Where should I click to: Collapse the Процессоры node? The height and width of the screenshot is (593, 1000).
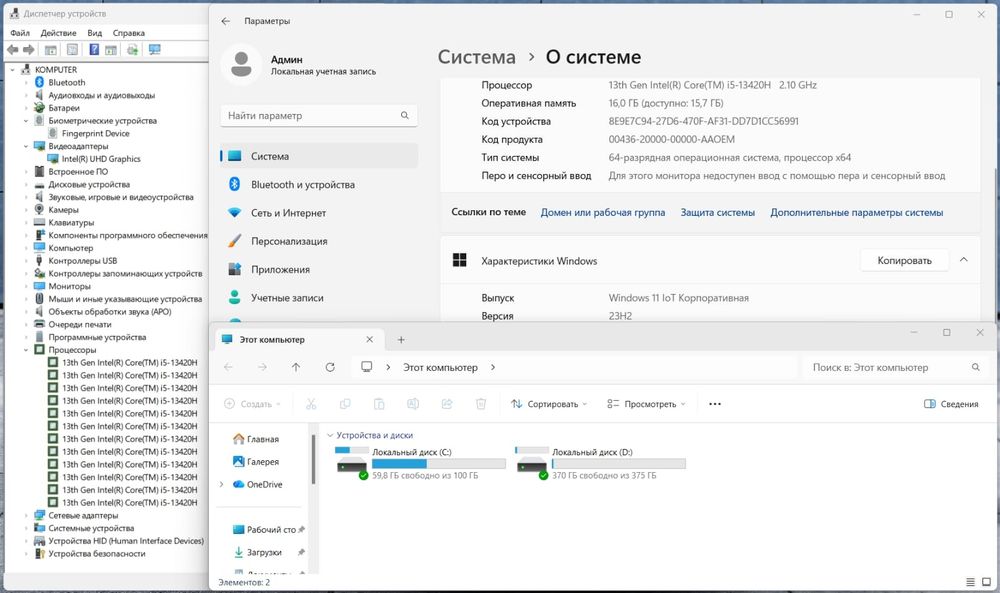pos(26,350)
